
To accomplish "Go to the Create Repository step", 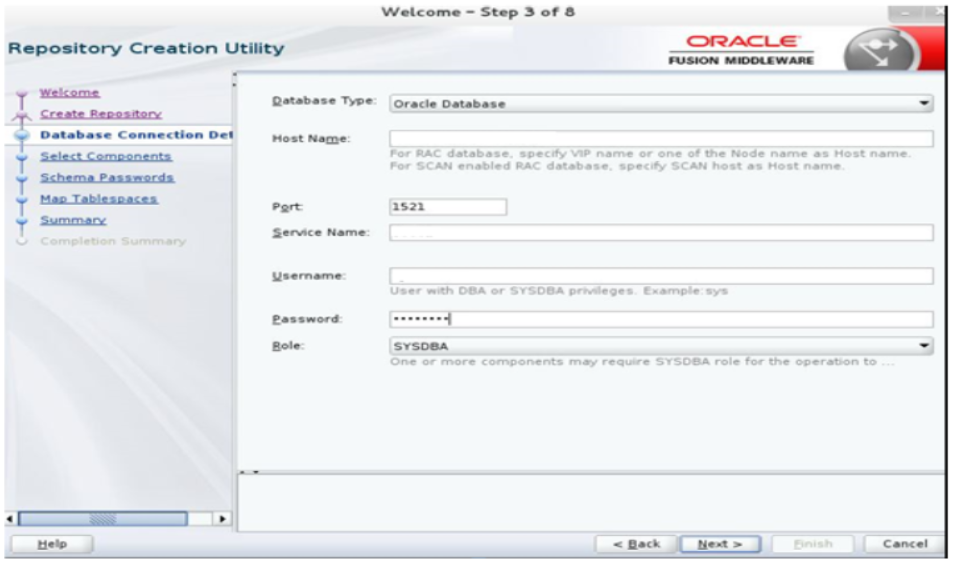I will click(100, 114).
